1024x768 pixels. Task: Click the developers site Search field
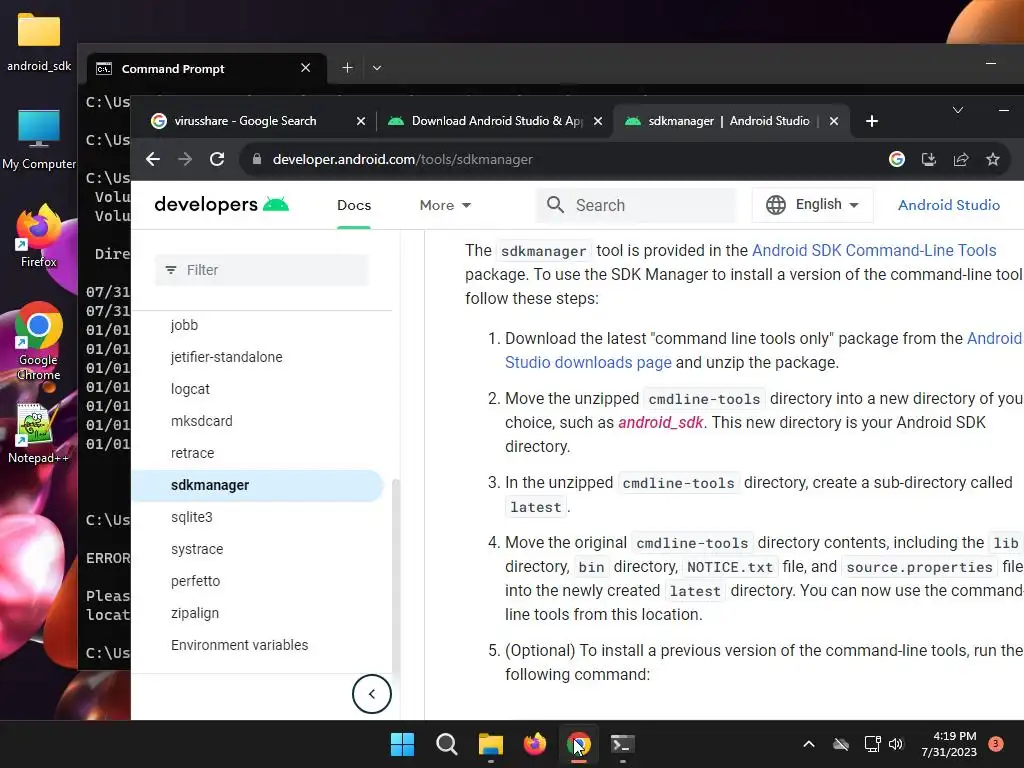[635, 205]
